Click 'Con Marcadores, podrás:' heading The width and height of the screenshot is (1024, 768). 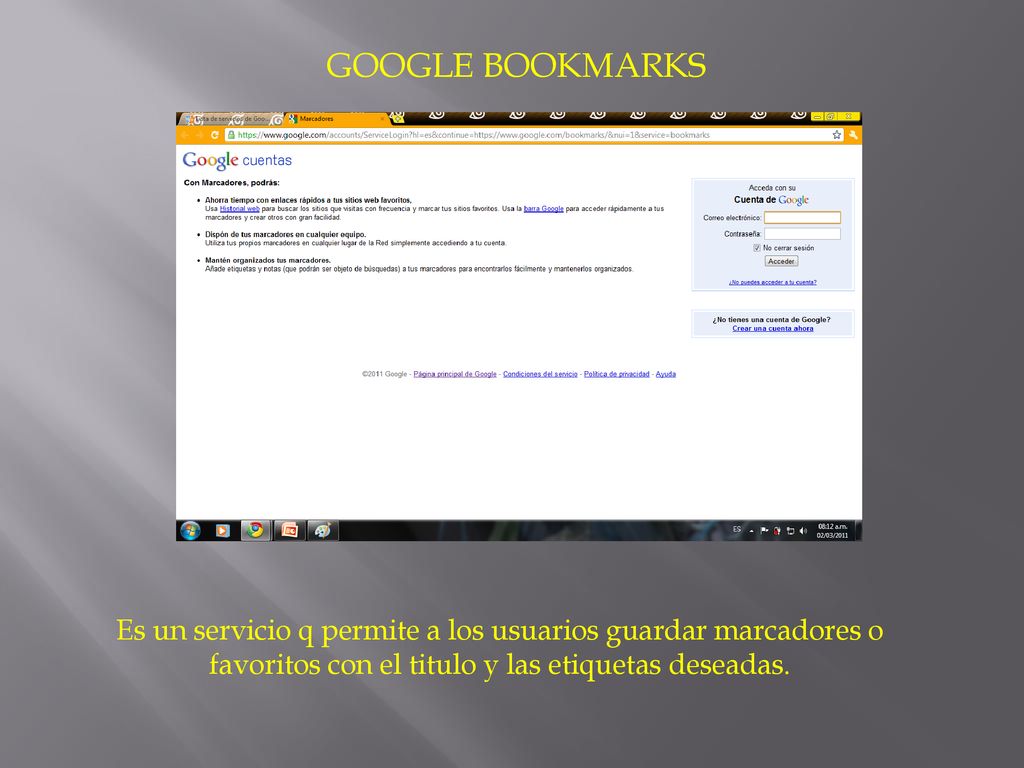click(231, 183)
